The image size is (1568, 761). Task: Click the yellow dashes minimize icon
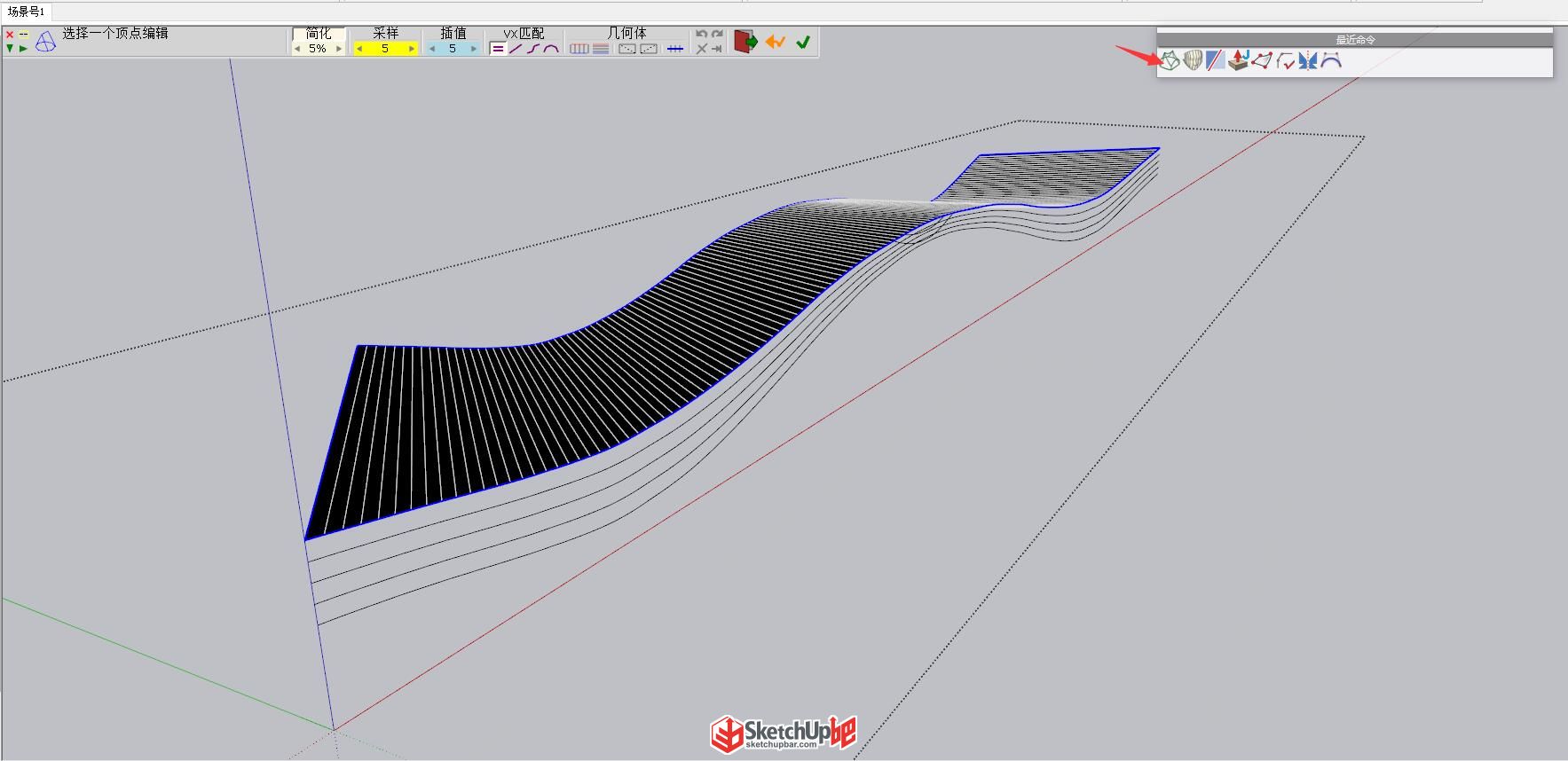(x=23, y=35)
